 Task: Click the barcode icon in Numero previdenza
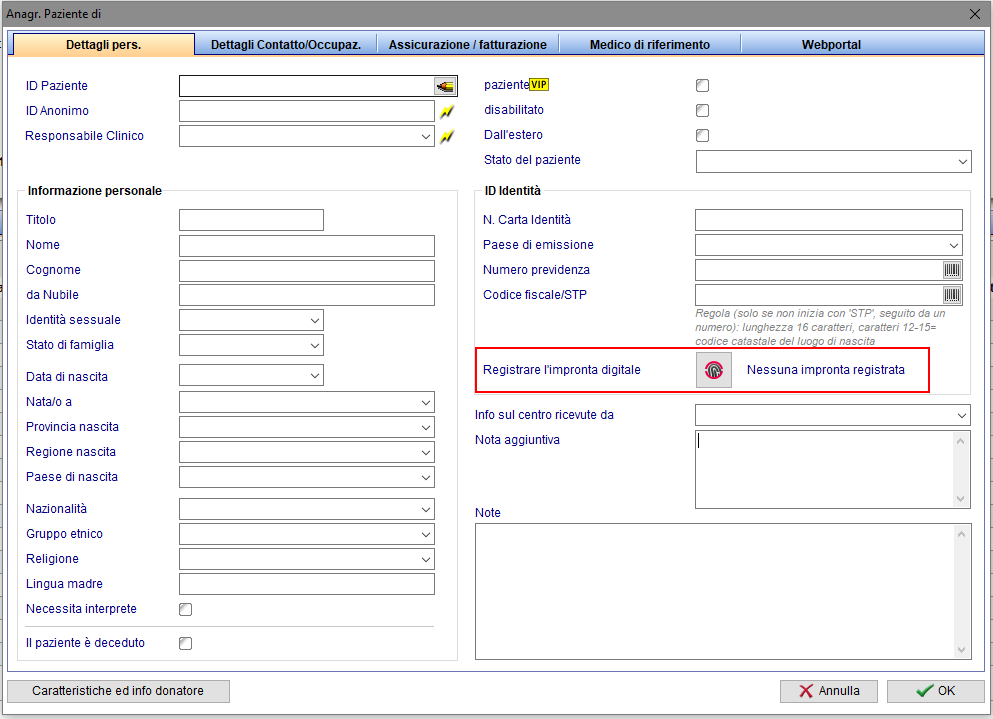click(x=952, y=270)
